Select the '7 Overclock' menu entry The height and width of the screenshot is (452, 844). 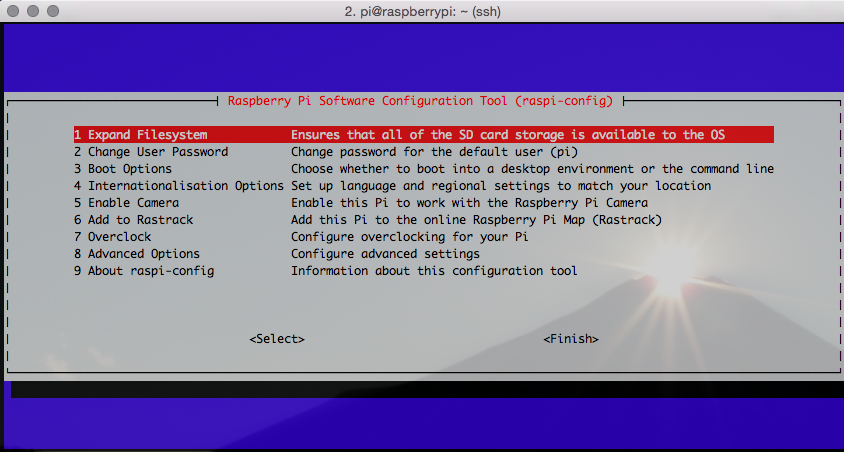click(112, 237)
